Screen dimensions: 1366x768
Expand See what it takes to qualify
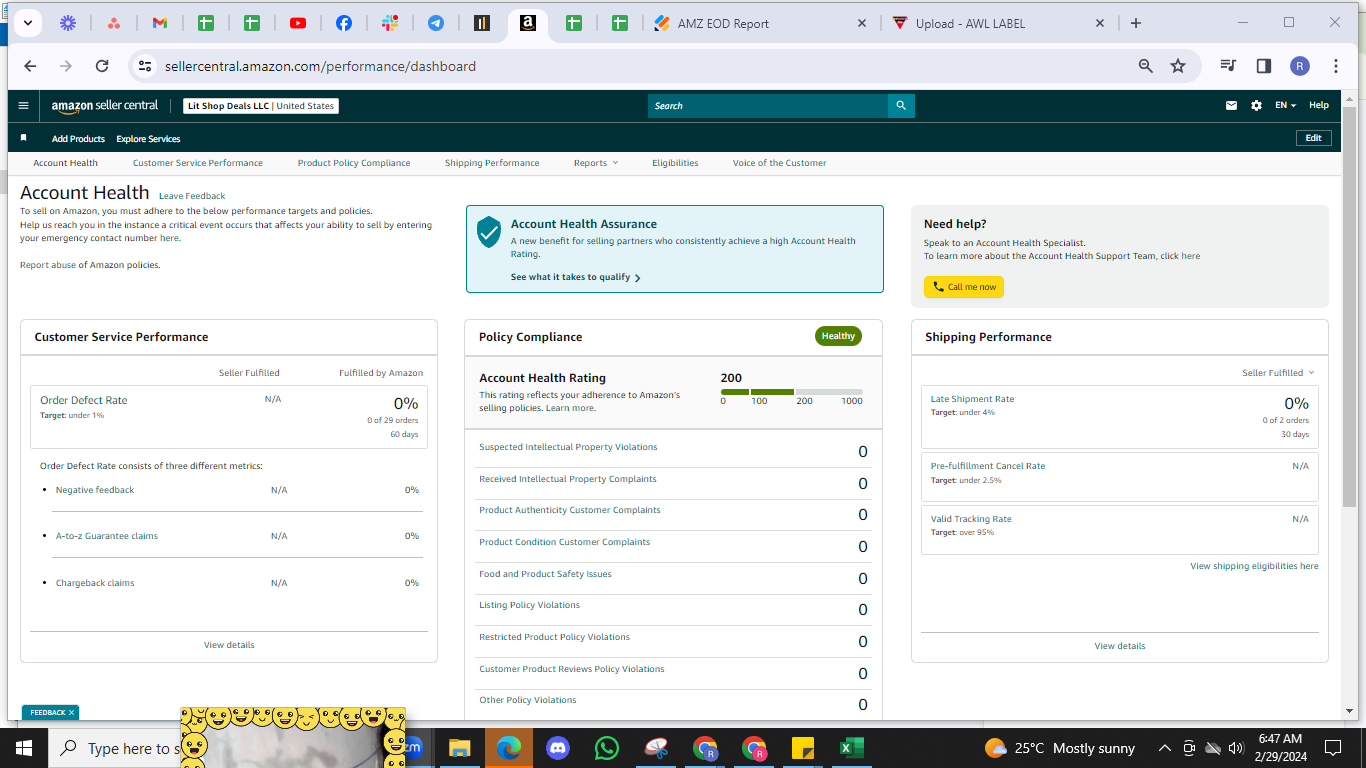pyautogui.click(x=575, y=277)
